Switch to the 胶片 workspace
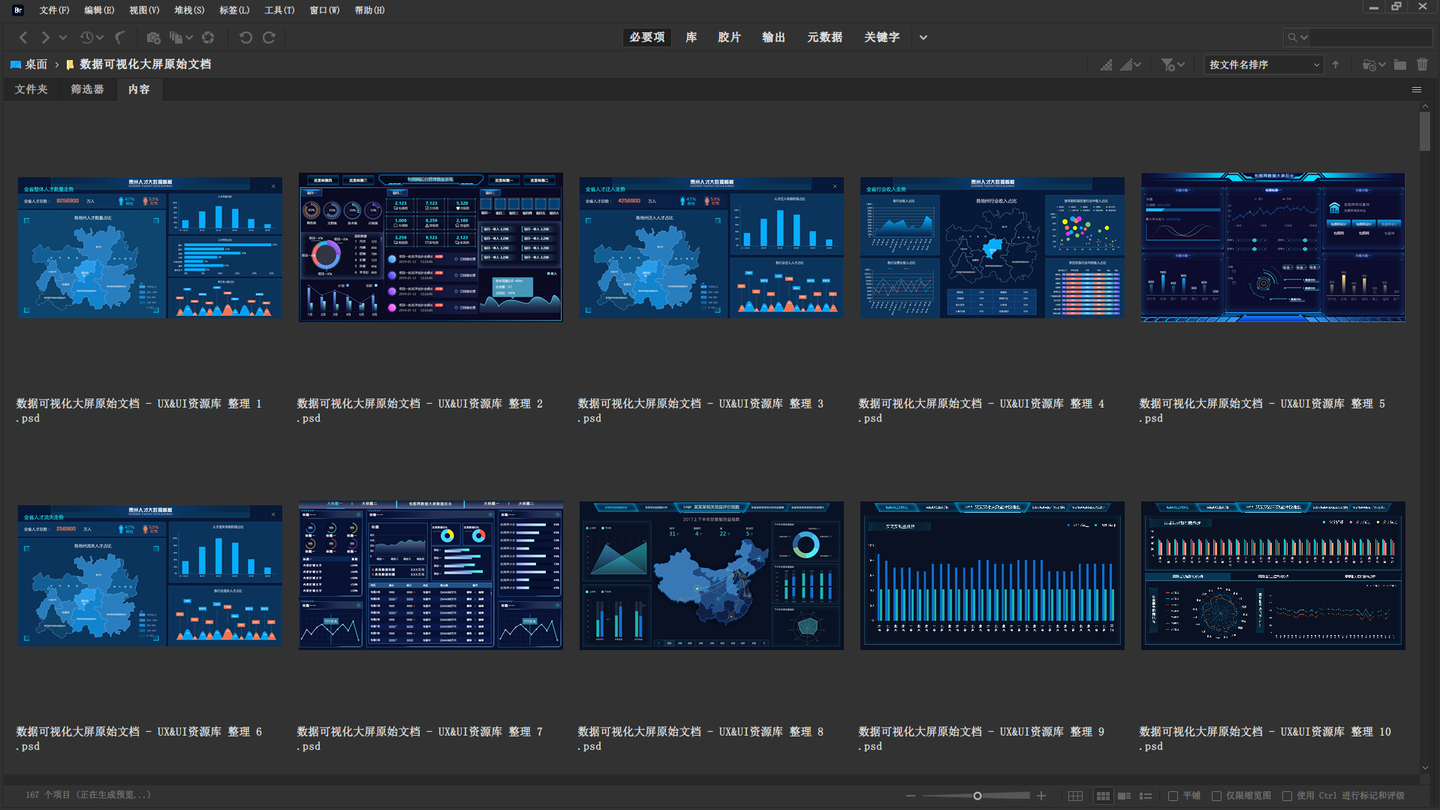 pyautogui.click(x=729, y=37)
